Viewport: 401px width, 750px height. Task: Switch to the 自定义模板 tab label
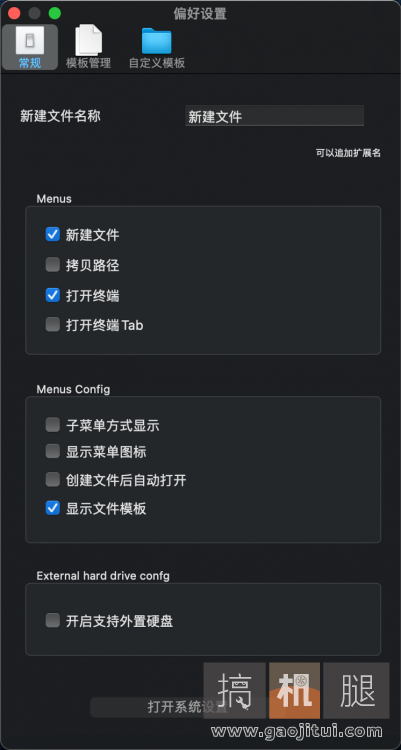pyautogui.click(x=156, y=63)
